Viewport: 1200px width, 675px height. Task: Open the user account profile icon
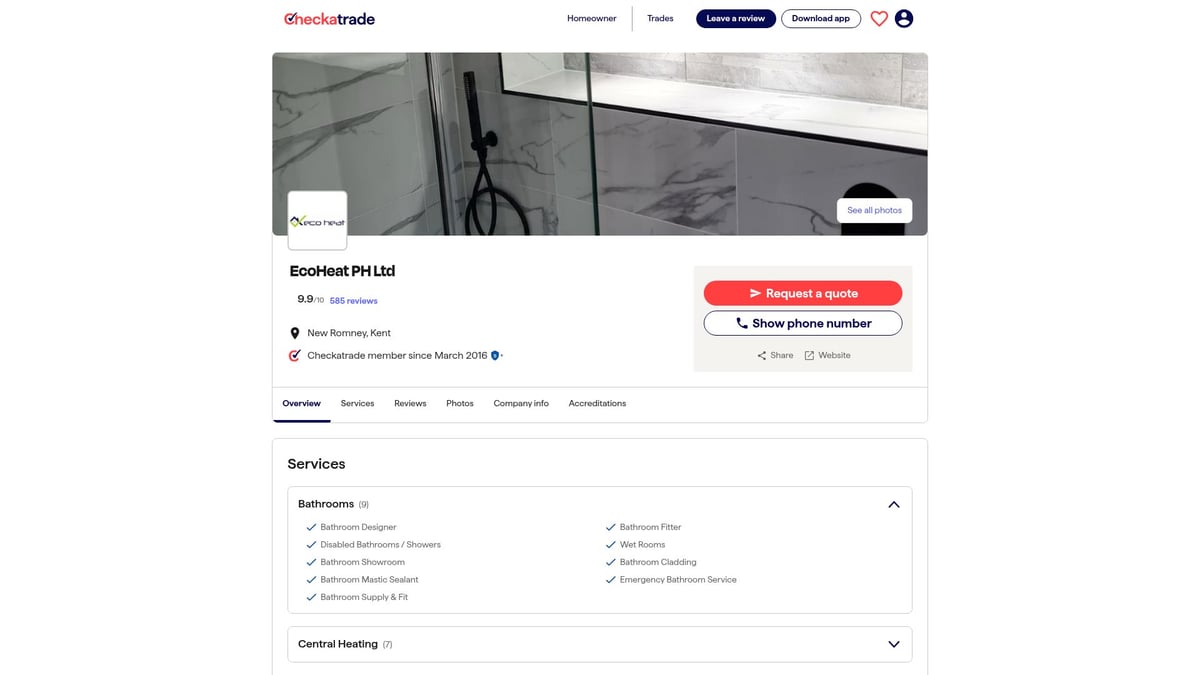tap(904, 18)
